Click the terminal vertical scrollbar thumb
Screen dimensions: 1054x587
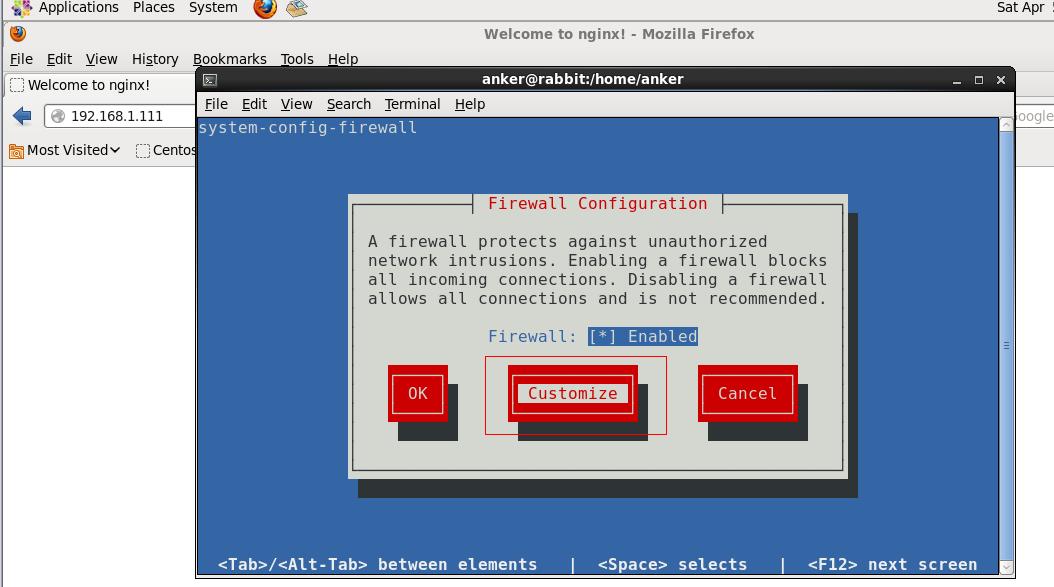(1006, 346)
